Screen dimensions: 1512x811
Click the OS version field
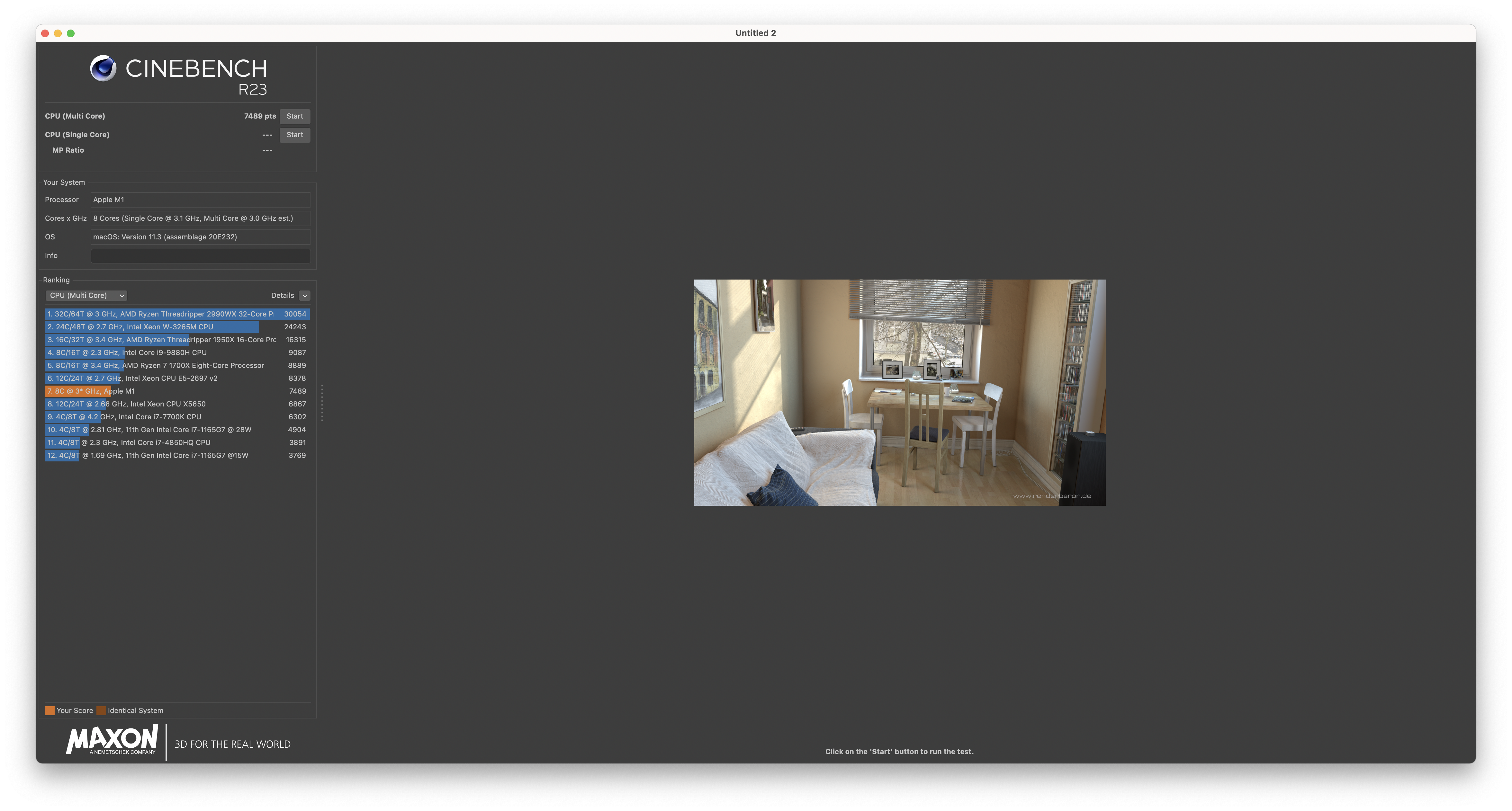point(200,237)
